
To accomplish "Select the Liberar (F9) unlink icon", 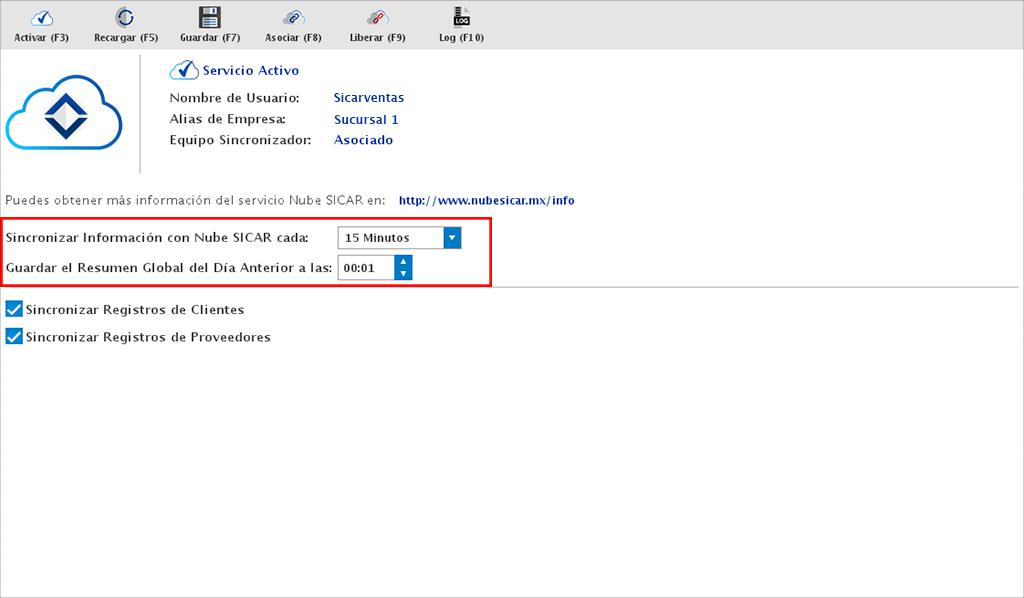I will click(x=377, y=17).
